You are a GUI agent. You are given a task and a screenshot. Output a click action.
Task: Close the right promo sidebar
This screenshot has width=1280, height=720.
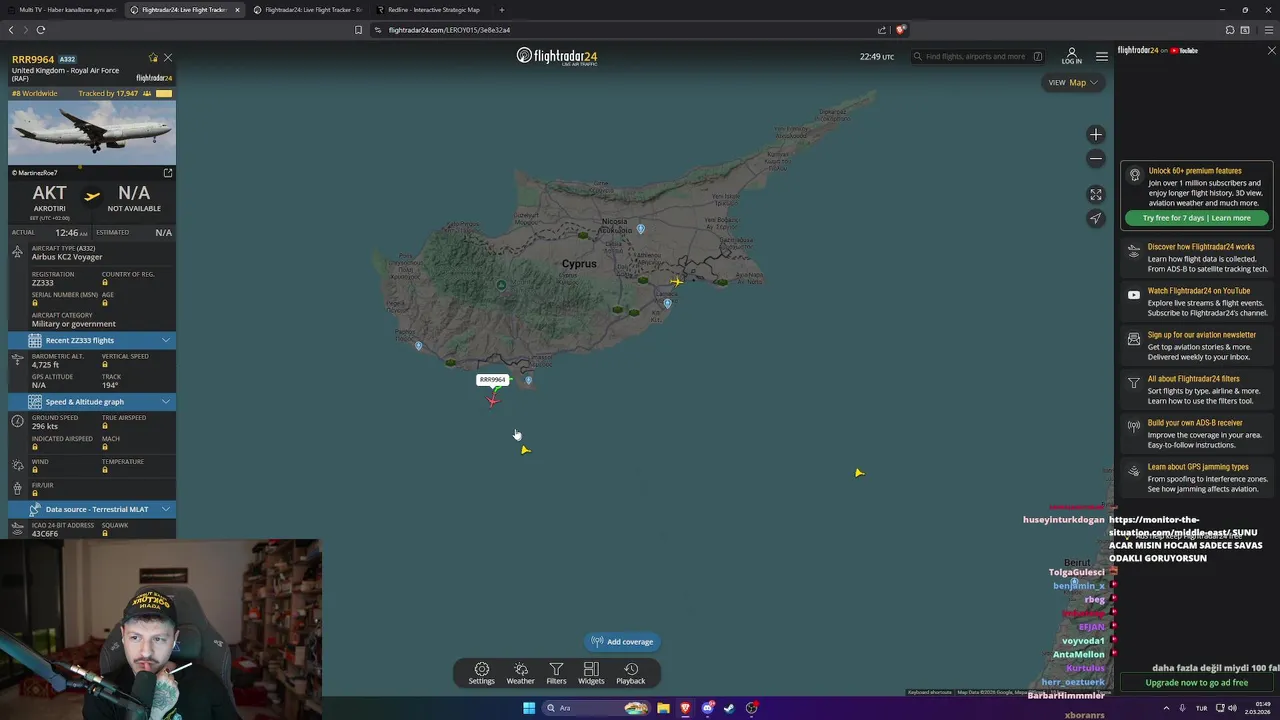[x=1271, y=50]
